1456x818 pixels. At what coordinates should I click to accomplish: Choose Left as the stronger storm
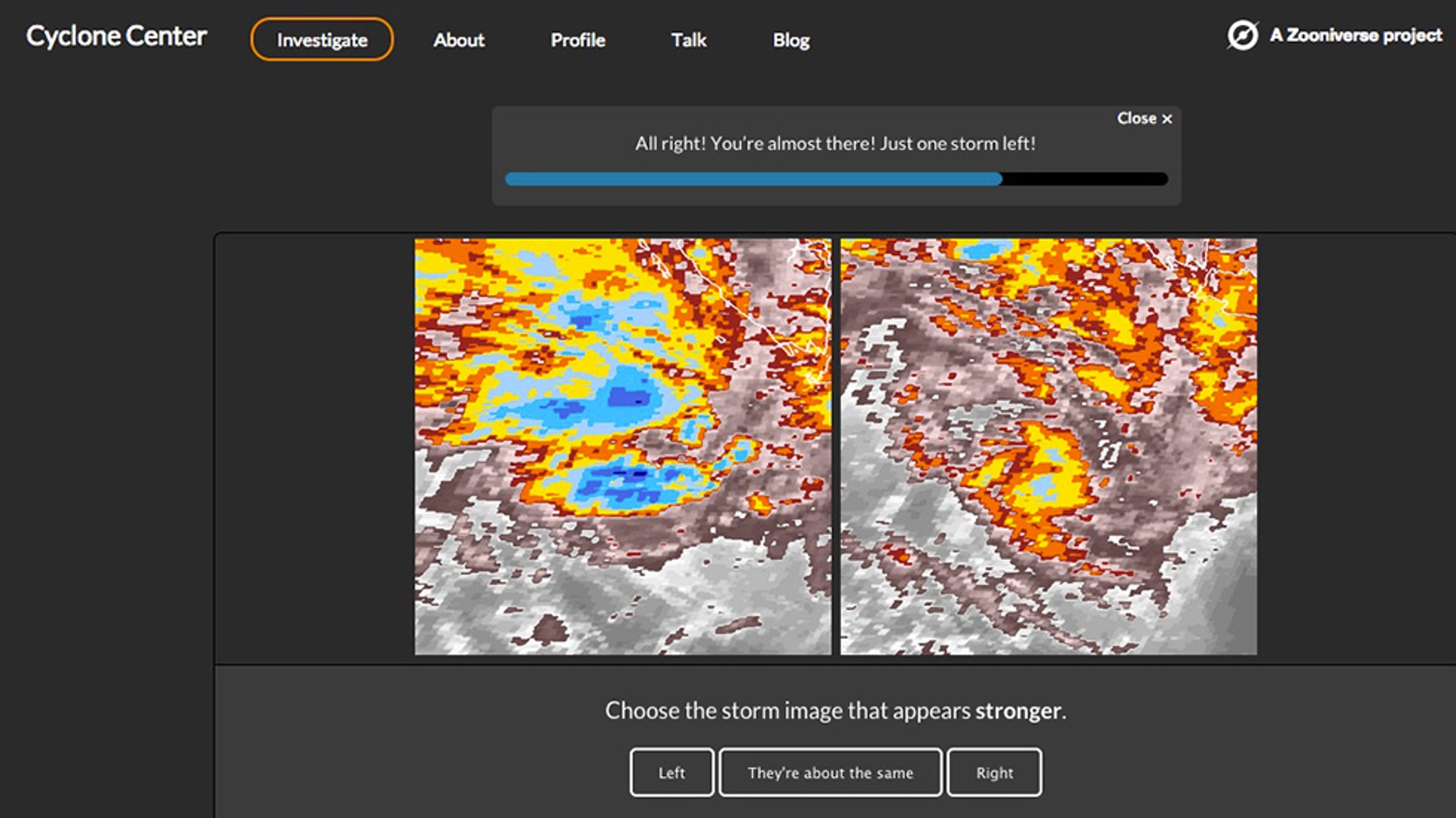tap(671, 772)
